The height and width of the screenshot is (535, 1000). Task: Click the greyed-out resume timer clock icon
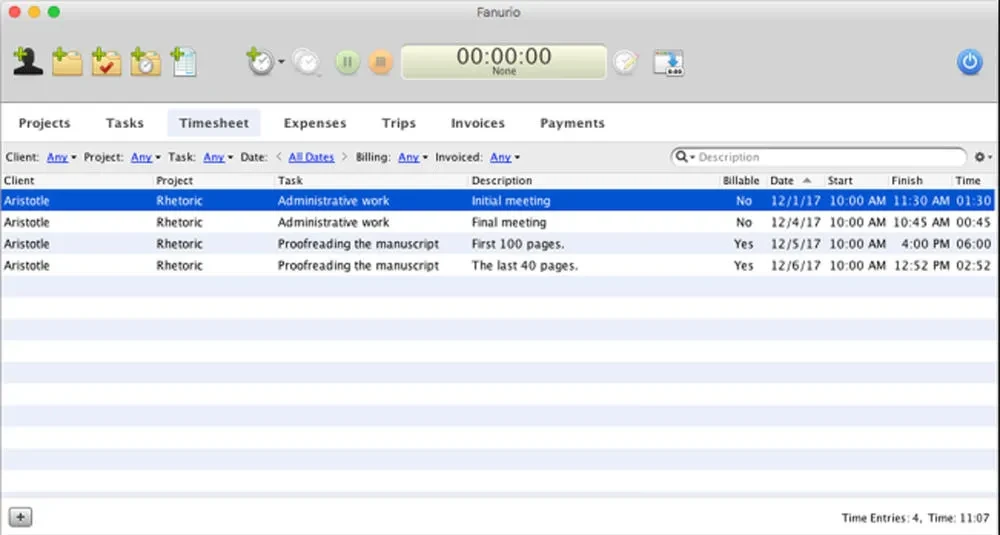(306, 62)
